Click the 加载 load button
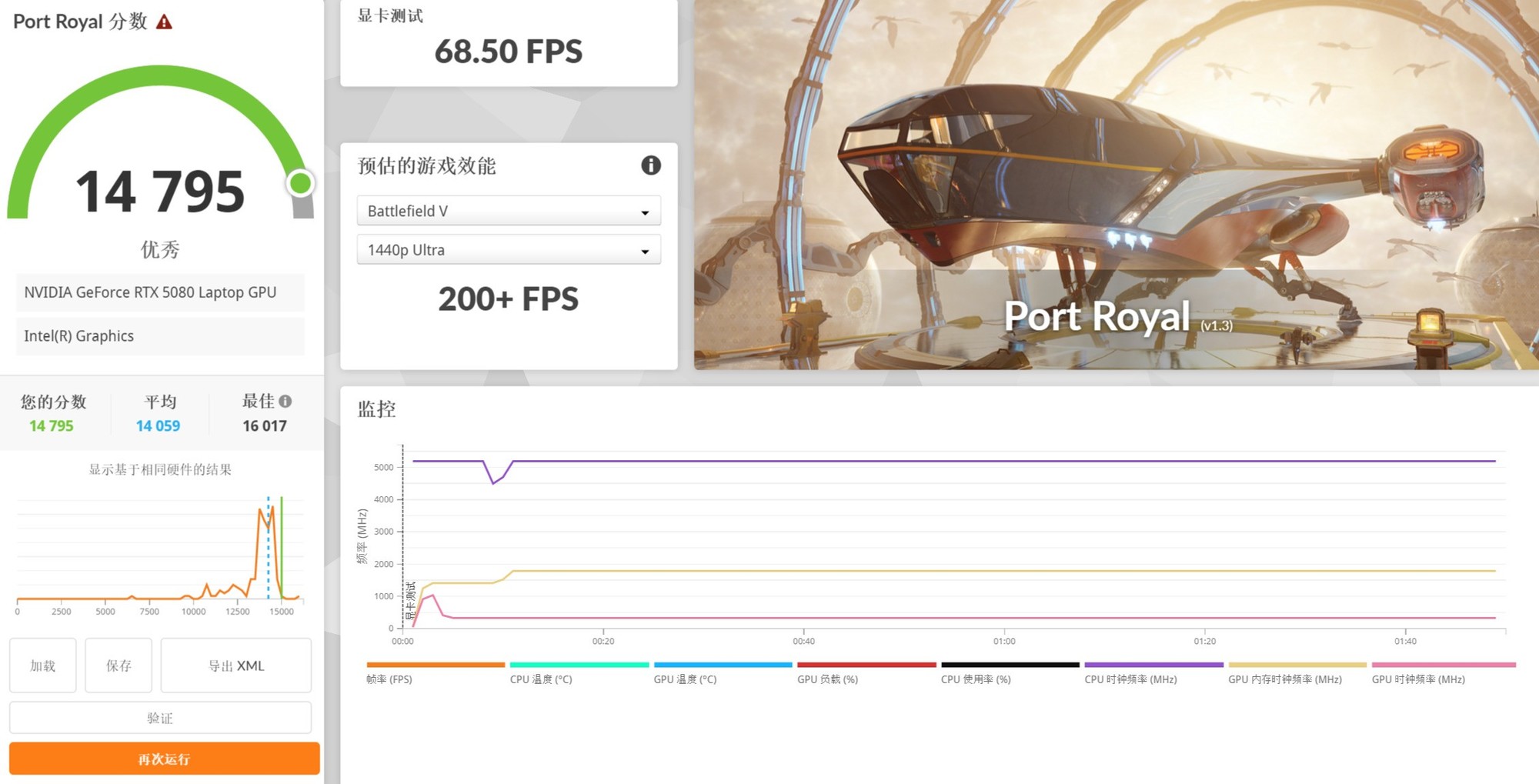The height and width of the screenshot is (784, 1539). coord(42,666)
